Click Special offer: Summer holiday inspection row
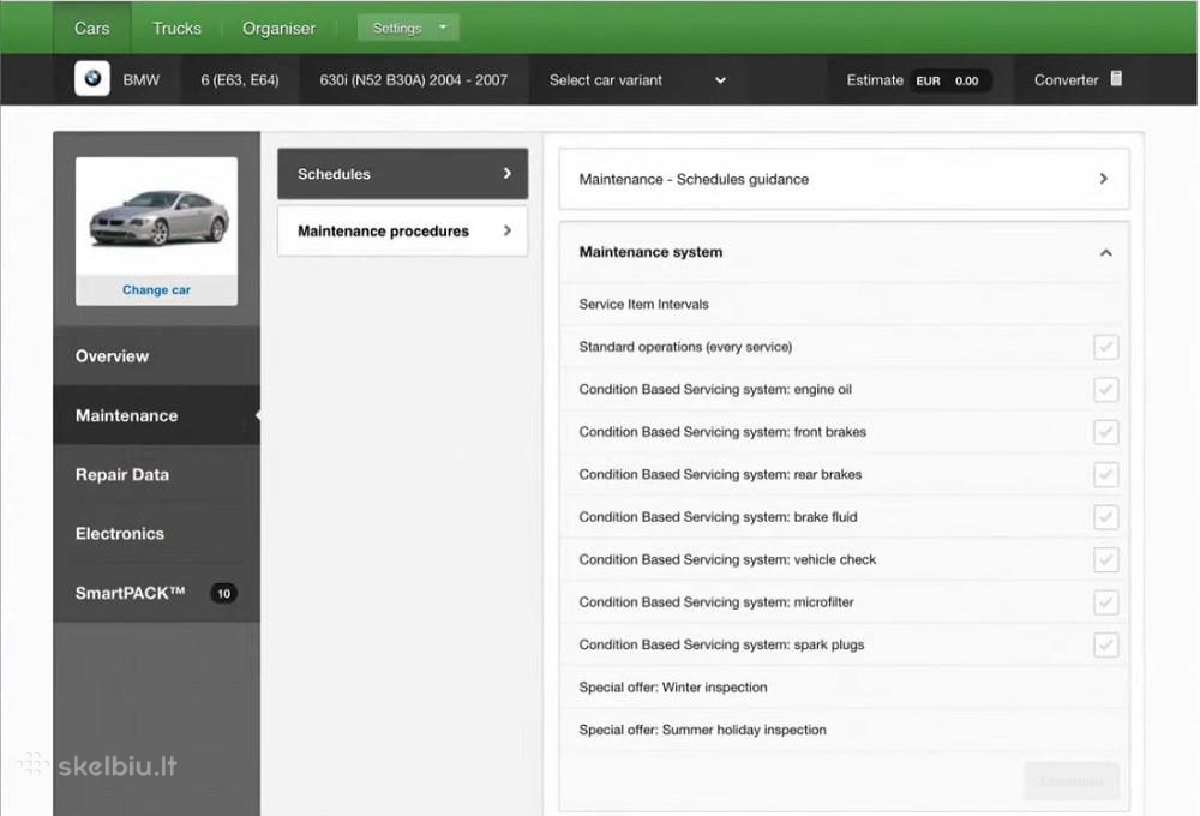Image resolution: width=1200 pixels, height=816 pixels. [844, 730]
